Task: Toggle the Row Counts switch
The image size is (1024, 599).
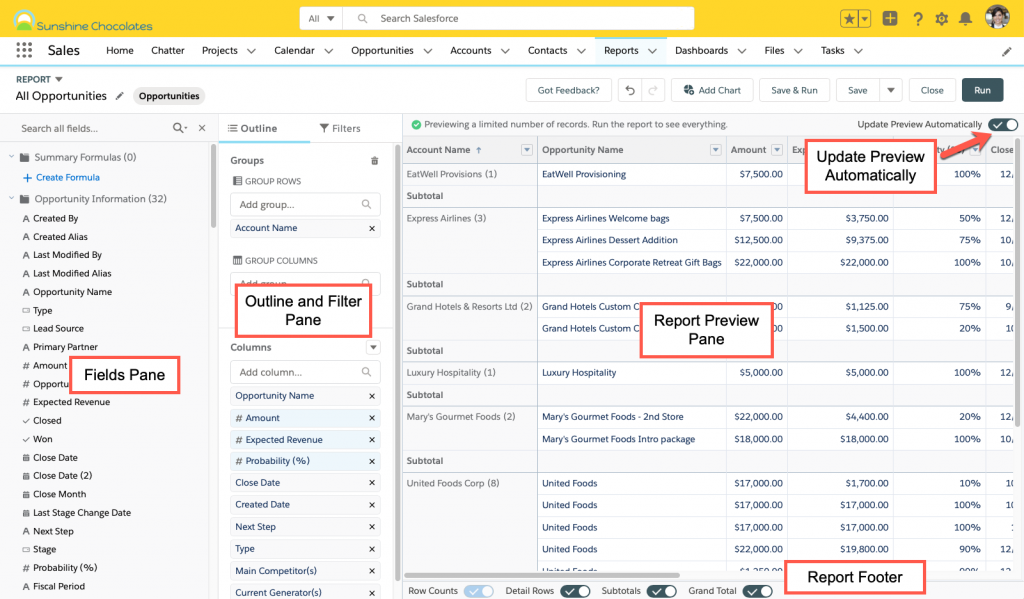Action: pos(479,591)
